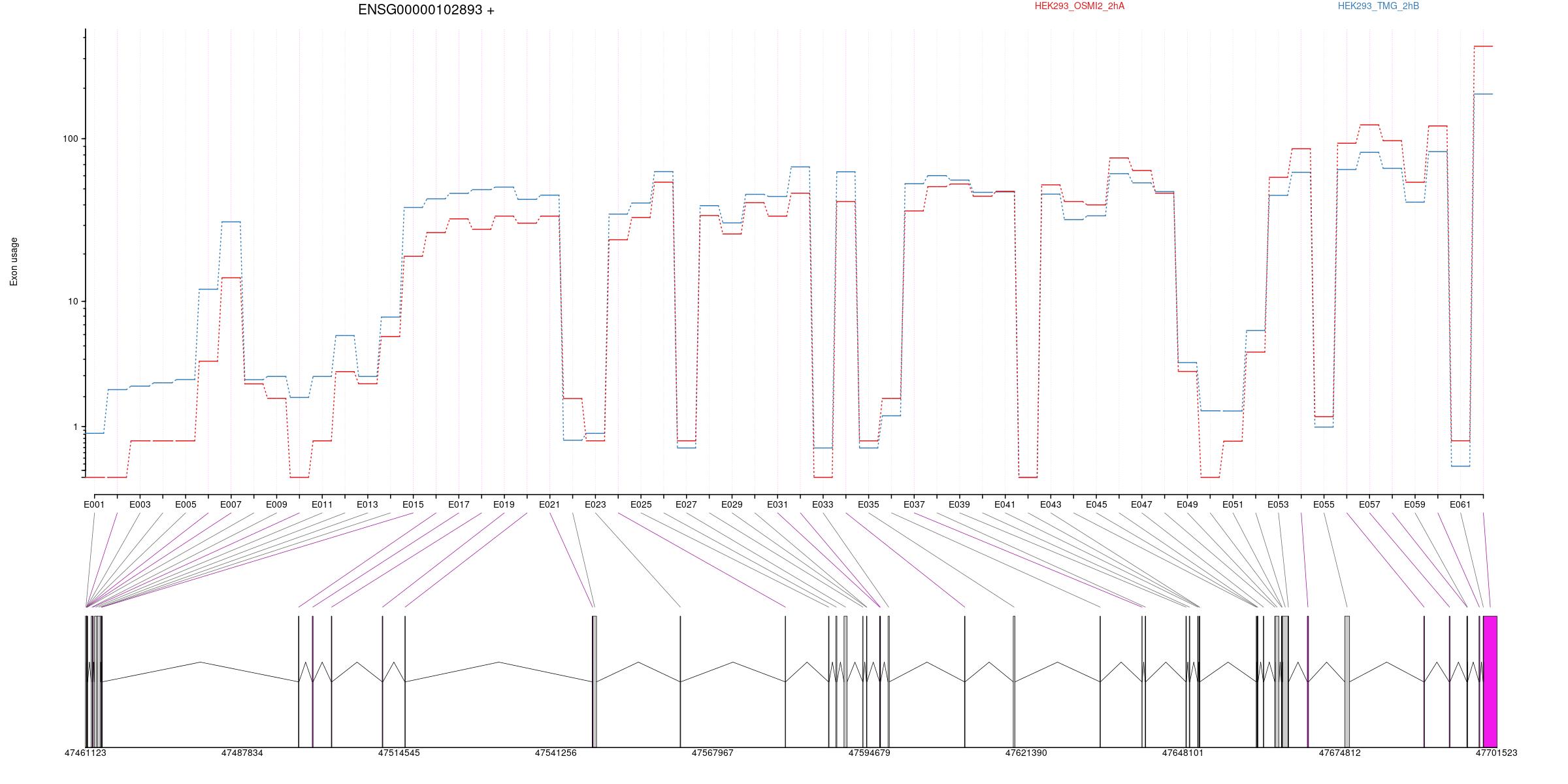Click exon label E009

276,504
